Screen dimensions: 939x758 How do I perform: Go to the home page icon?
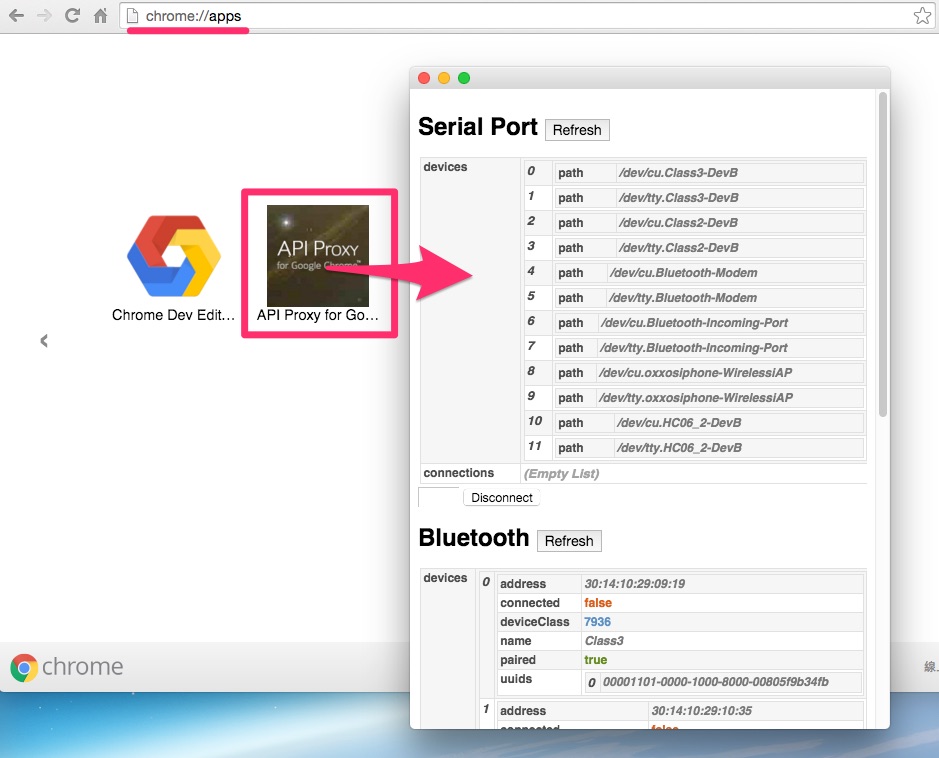(x=100, y=16)
